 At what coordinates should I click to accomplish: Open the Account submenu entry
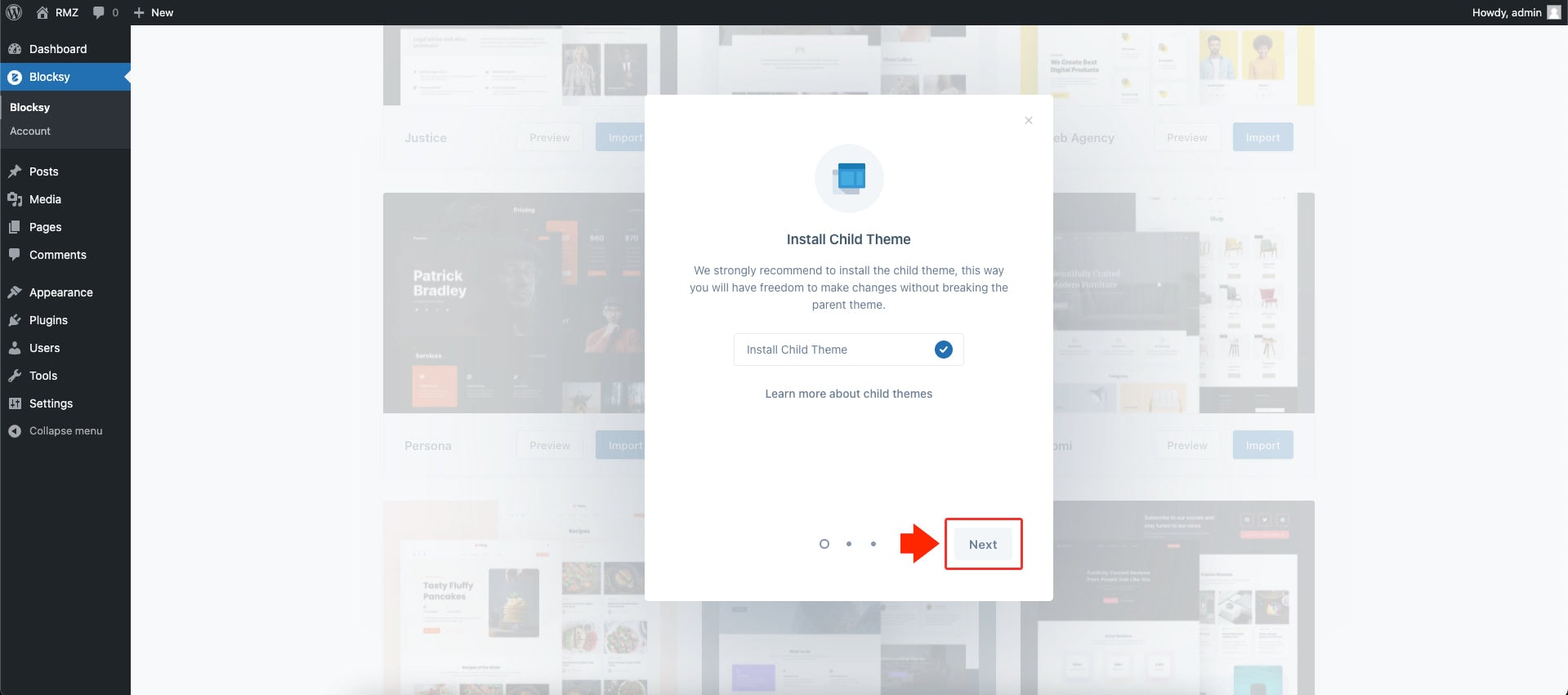coord(30,131)
